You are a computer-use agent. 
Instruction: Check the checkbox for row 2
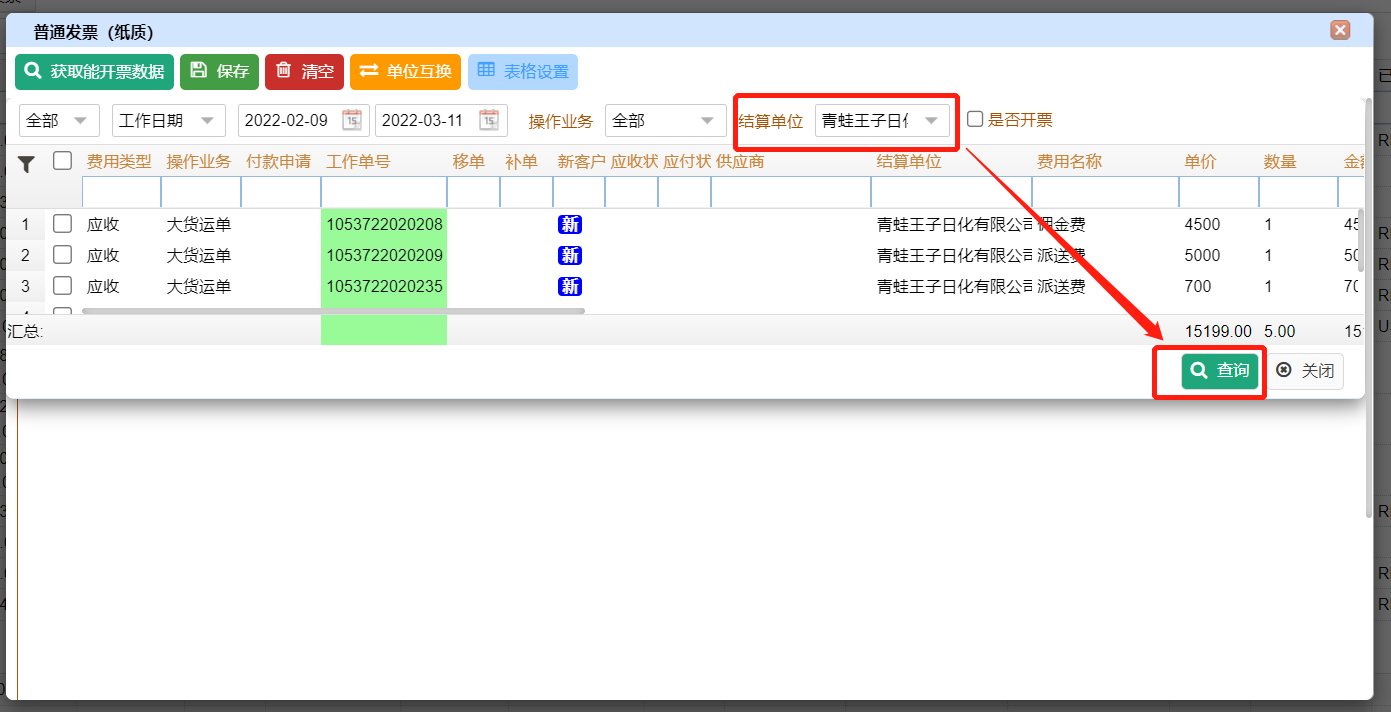pos(62,255)
